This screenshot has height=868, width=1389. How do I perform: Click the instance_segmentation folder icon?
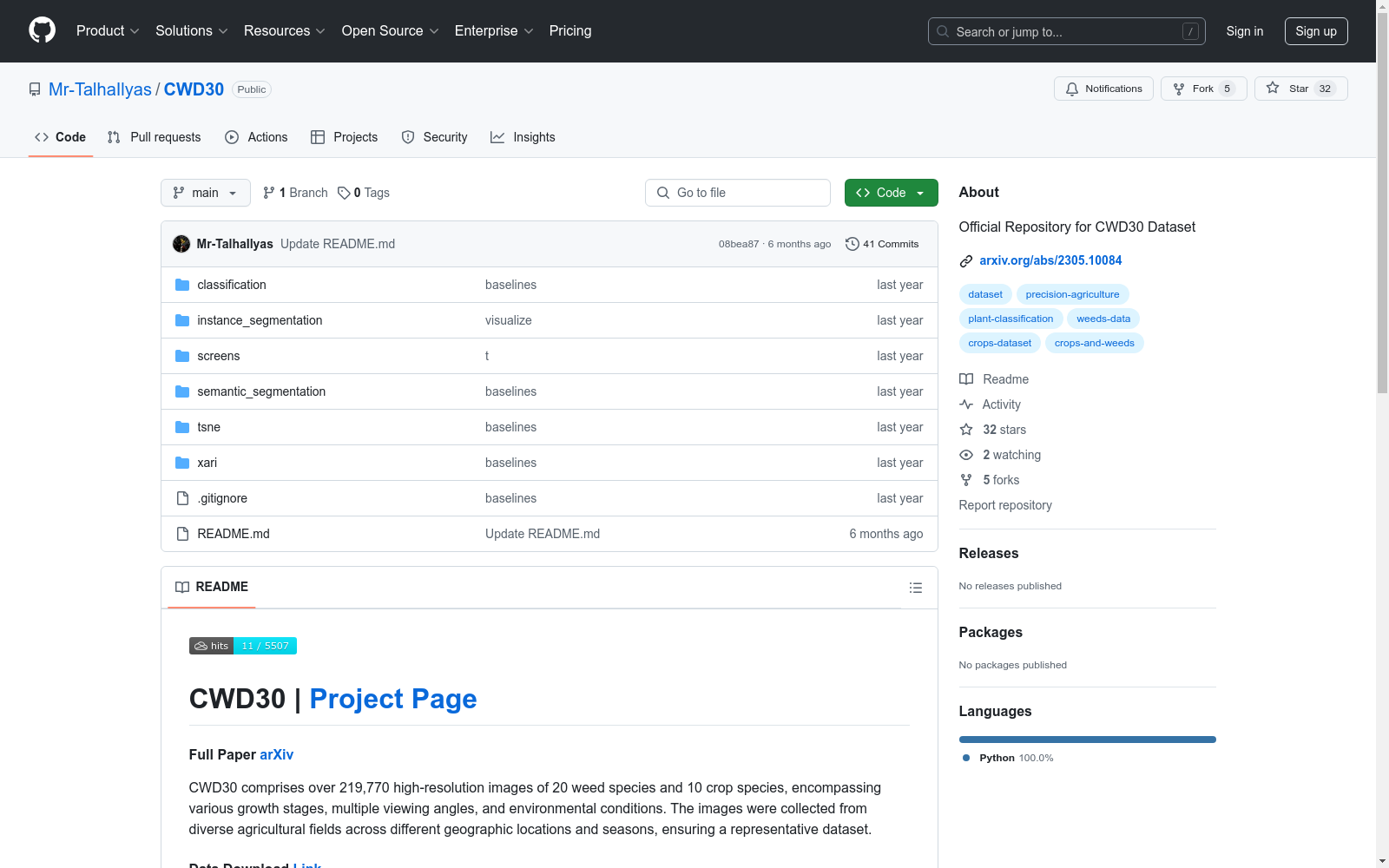(182, 320)
